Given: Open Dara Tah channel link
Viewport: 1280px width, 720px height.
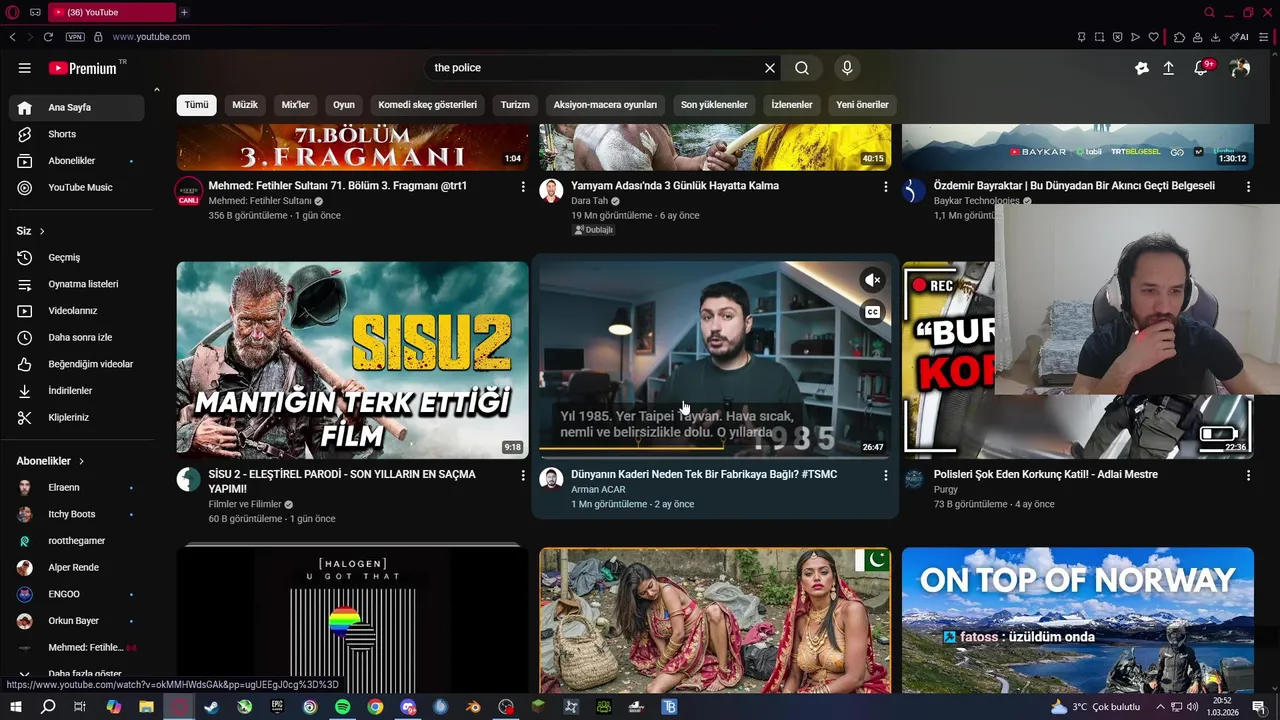Looking at the screenshot, I should pyautogui.click(x=590, y=201).
